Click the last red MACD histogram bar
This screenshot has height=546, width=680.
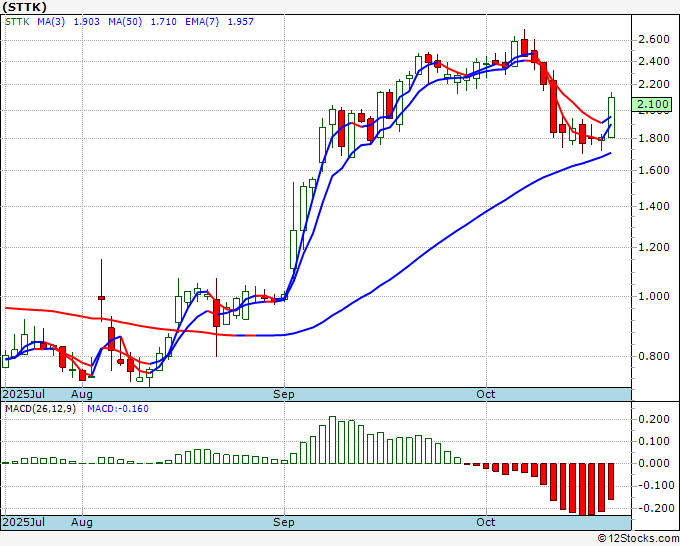click(x=611, y=481)
